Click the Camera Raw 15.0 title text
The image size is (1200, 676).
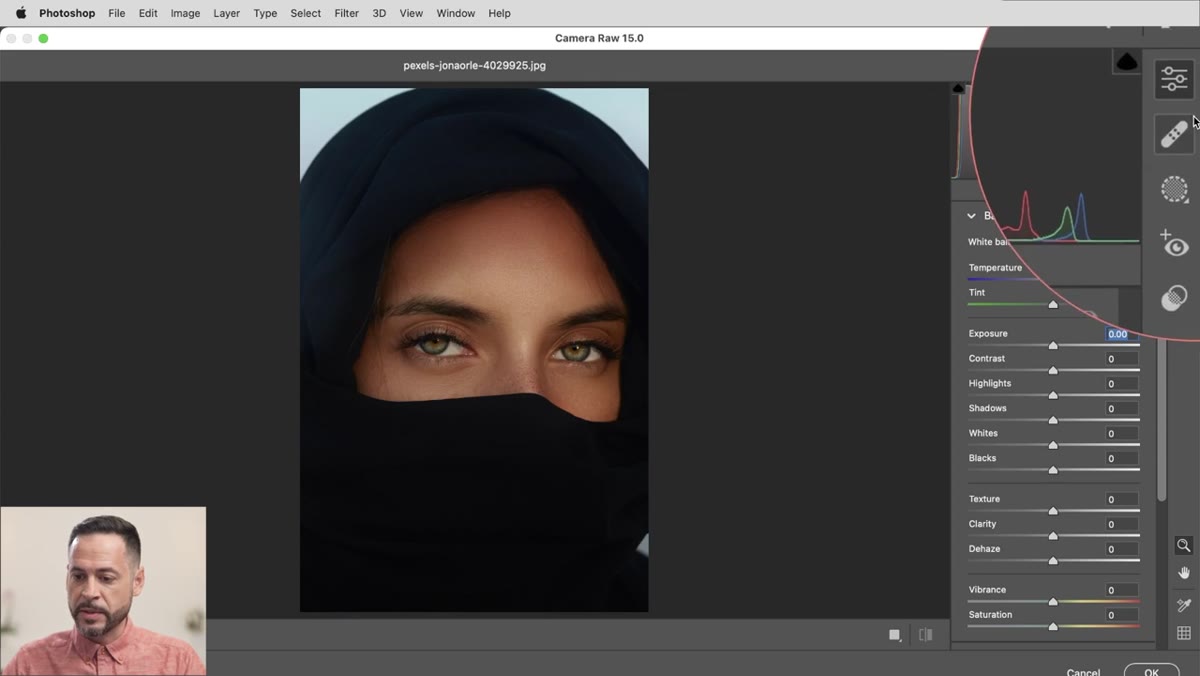pyautogui.click(x=599, y=38)
